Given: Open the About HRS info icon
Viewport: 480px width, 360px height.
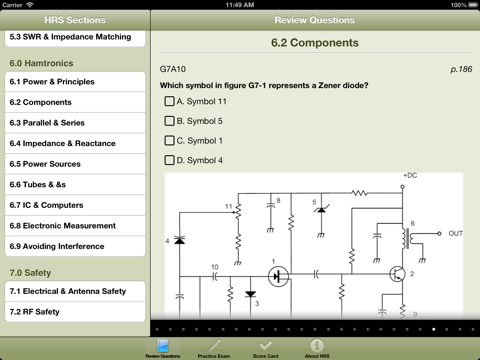Looking at the screenshot, I should [x=317, y=346].
